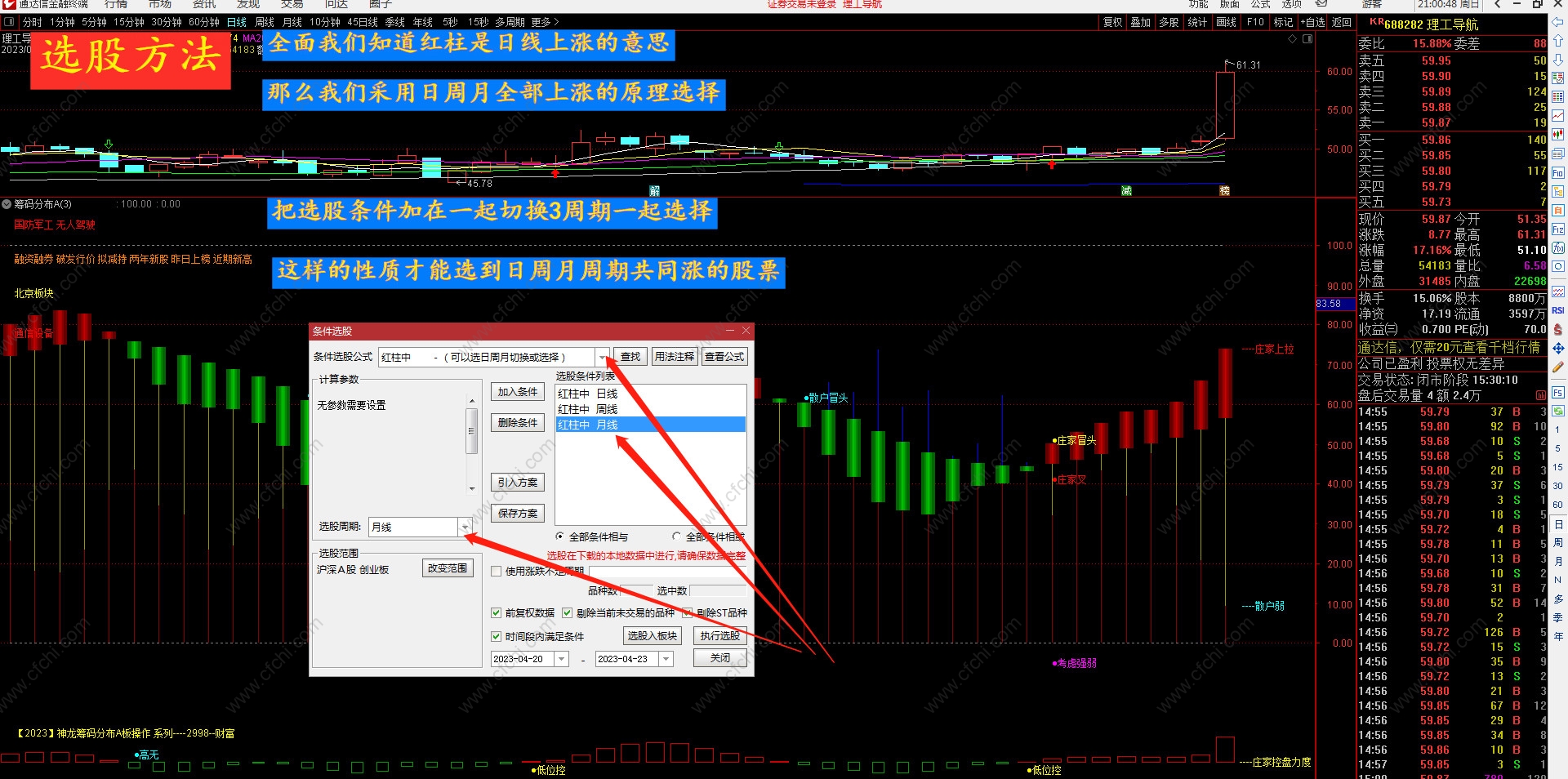The height and width of the screenshot is (779, 1568).
Task: Click the left back-arrow icon in right sidebar
Action: coord(1558,22)
